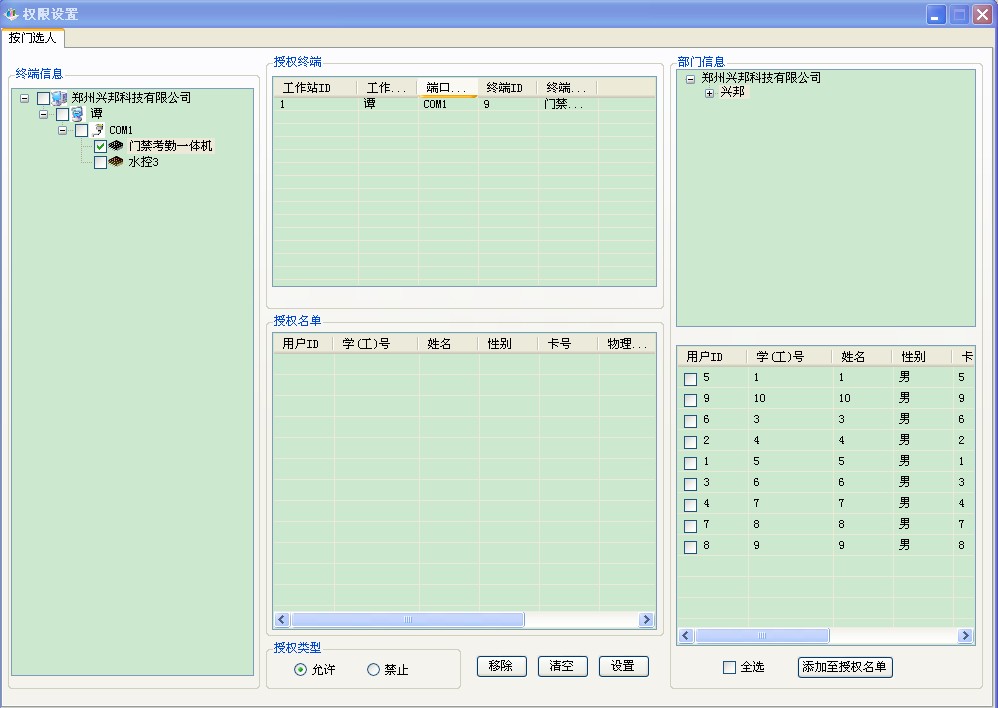Tick the checkbox for user ID 6
The height and width of the screenshot is (708, 998).
pos(690,421)
